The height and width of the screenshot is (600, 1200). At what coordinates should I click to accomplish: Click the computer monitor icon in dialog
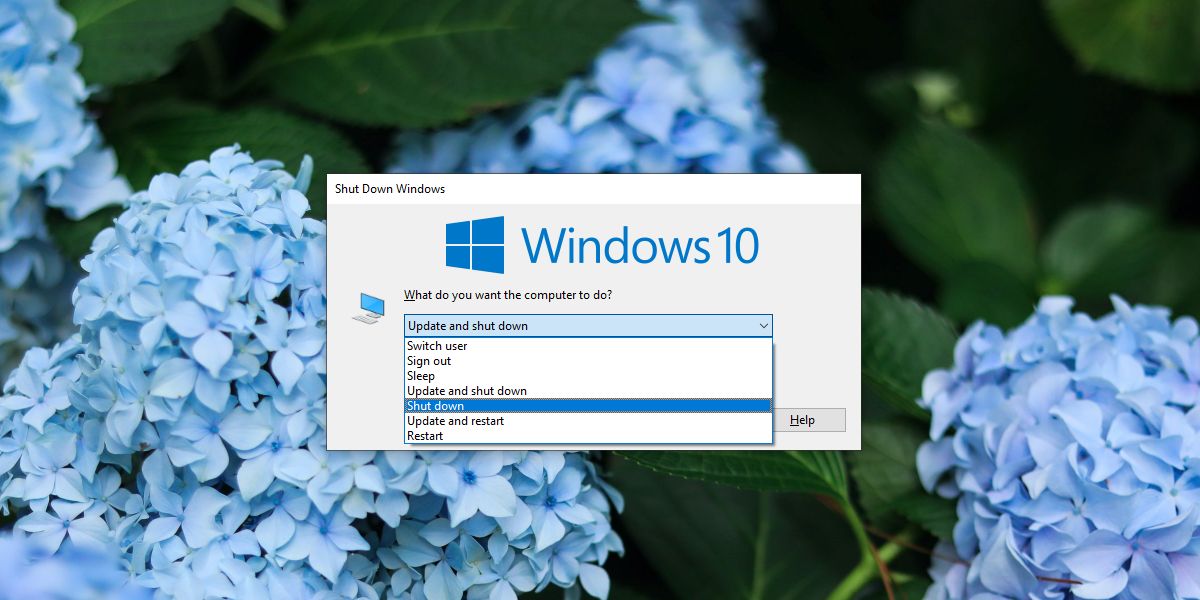368,307
